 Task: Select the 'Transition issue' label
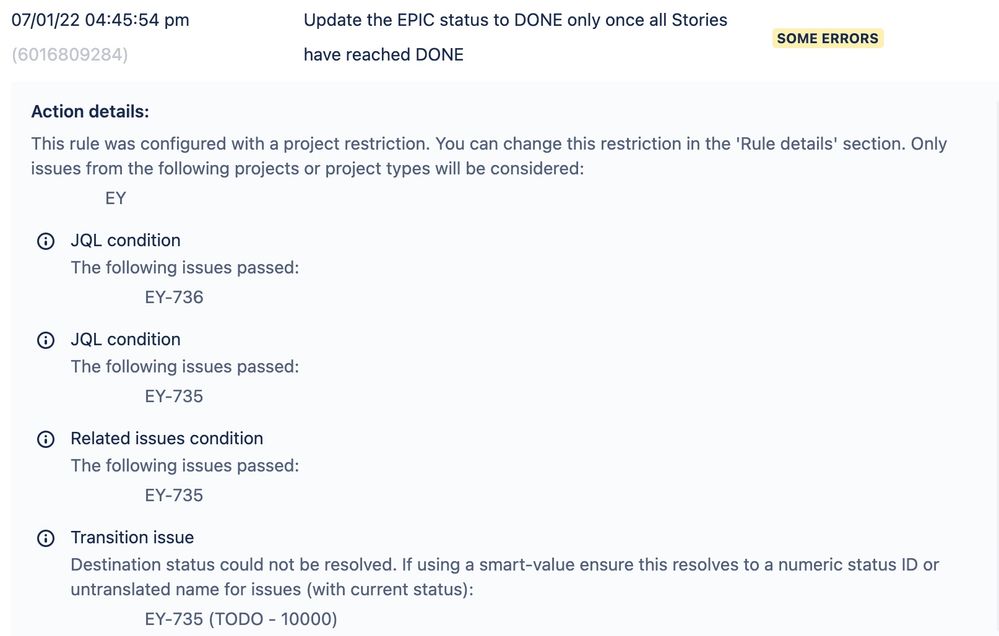(132, 537)
